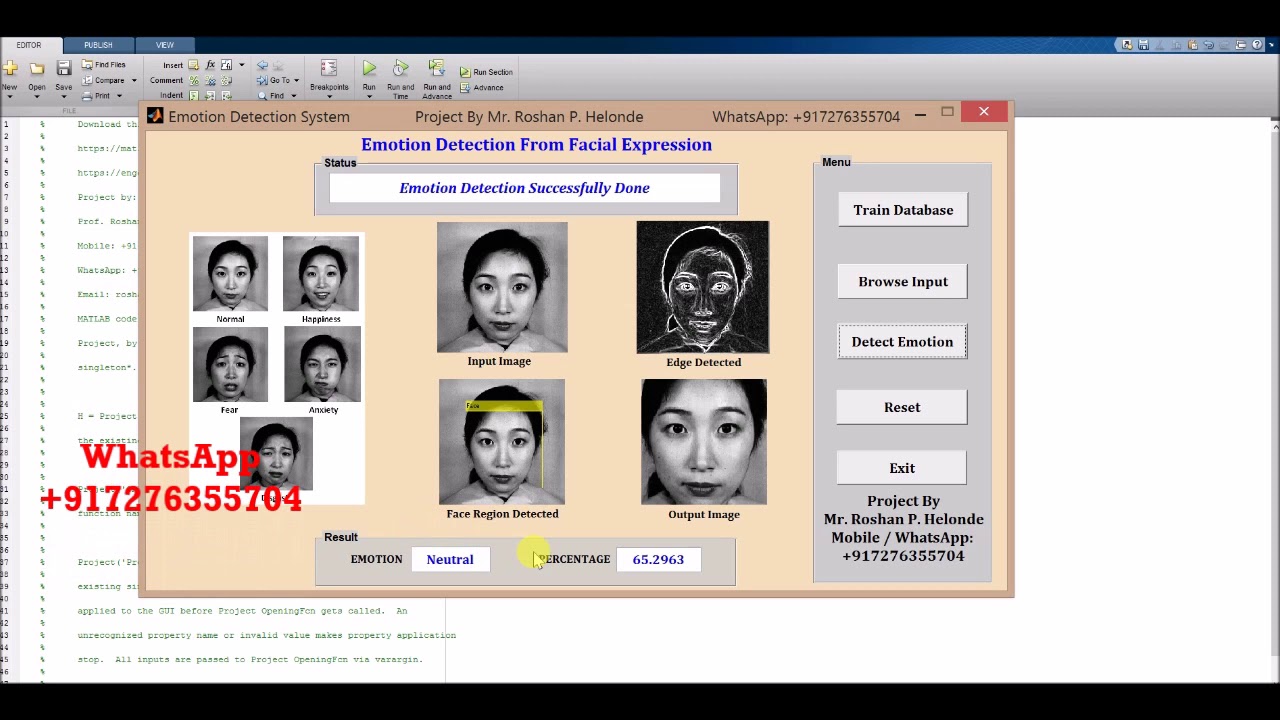Expand the Print dropdown arrow

119,96
